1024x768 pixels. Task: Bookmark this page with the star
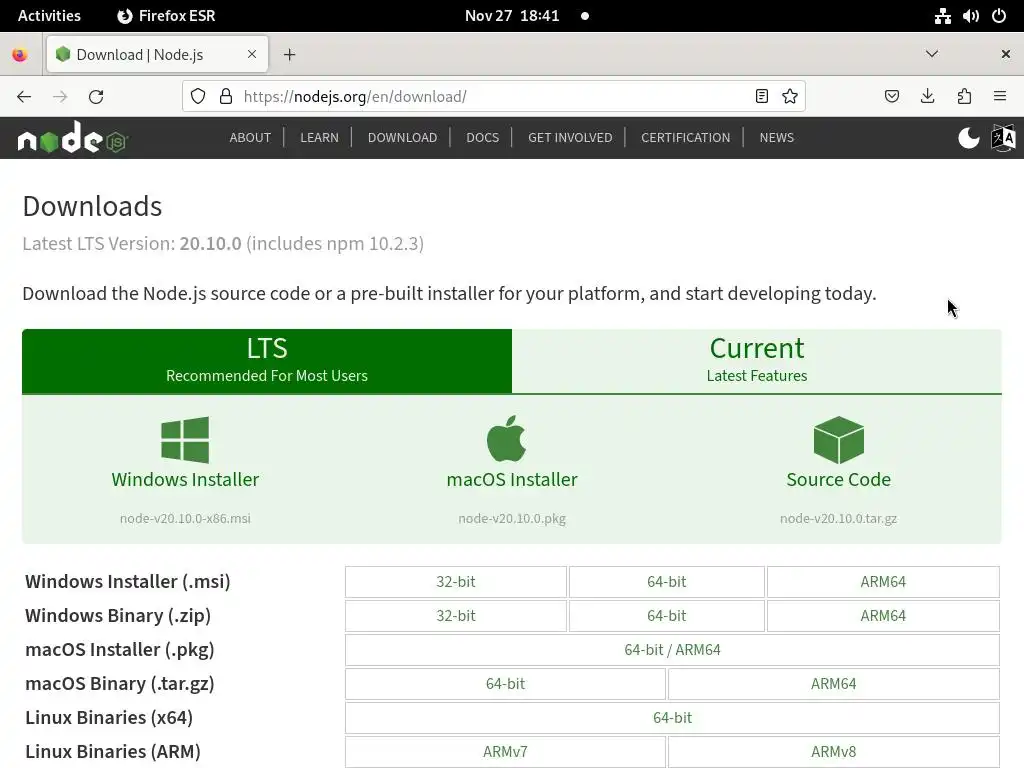(x=790, y=97)
